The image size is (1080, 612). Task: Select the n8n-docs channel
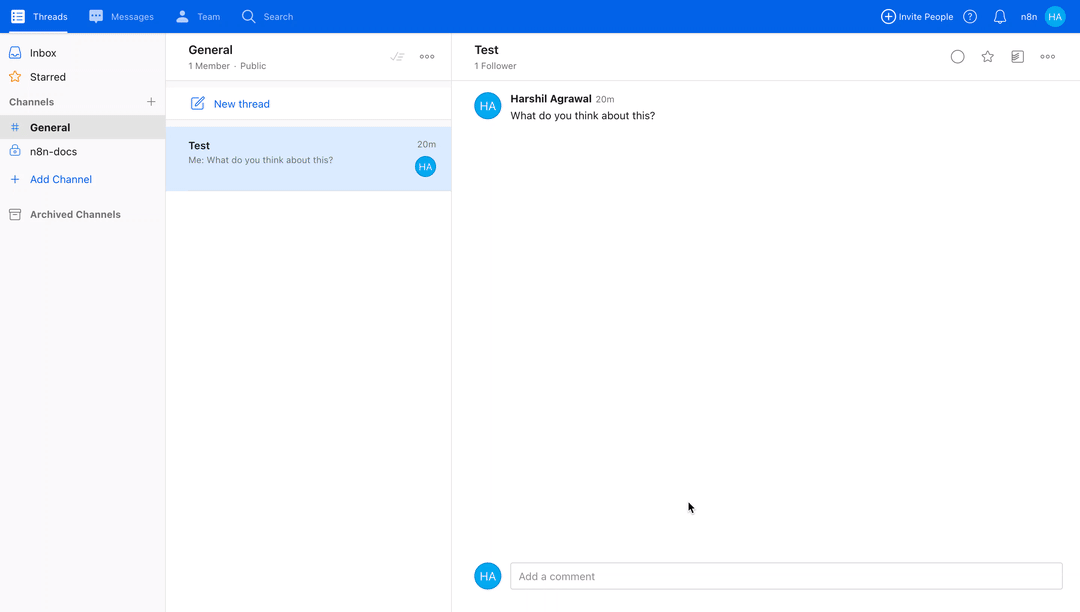click(x=53, y=152)
